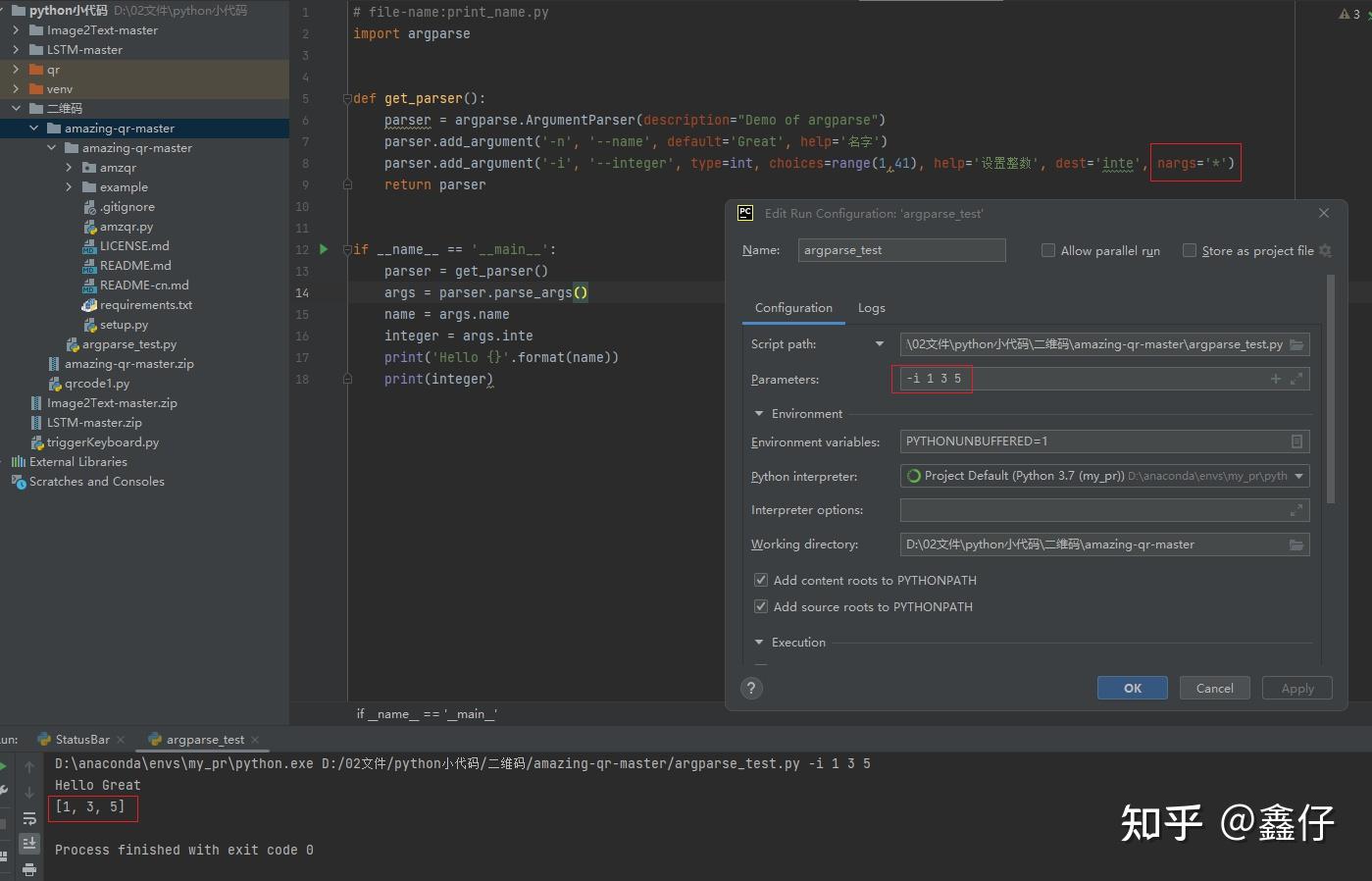Click the Cancel button
1372x881 pixels.
1214,688
